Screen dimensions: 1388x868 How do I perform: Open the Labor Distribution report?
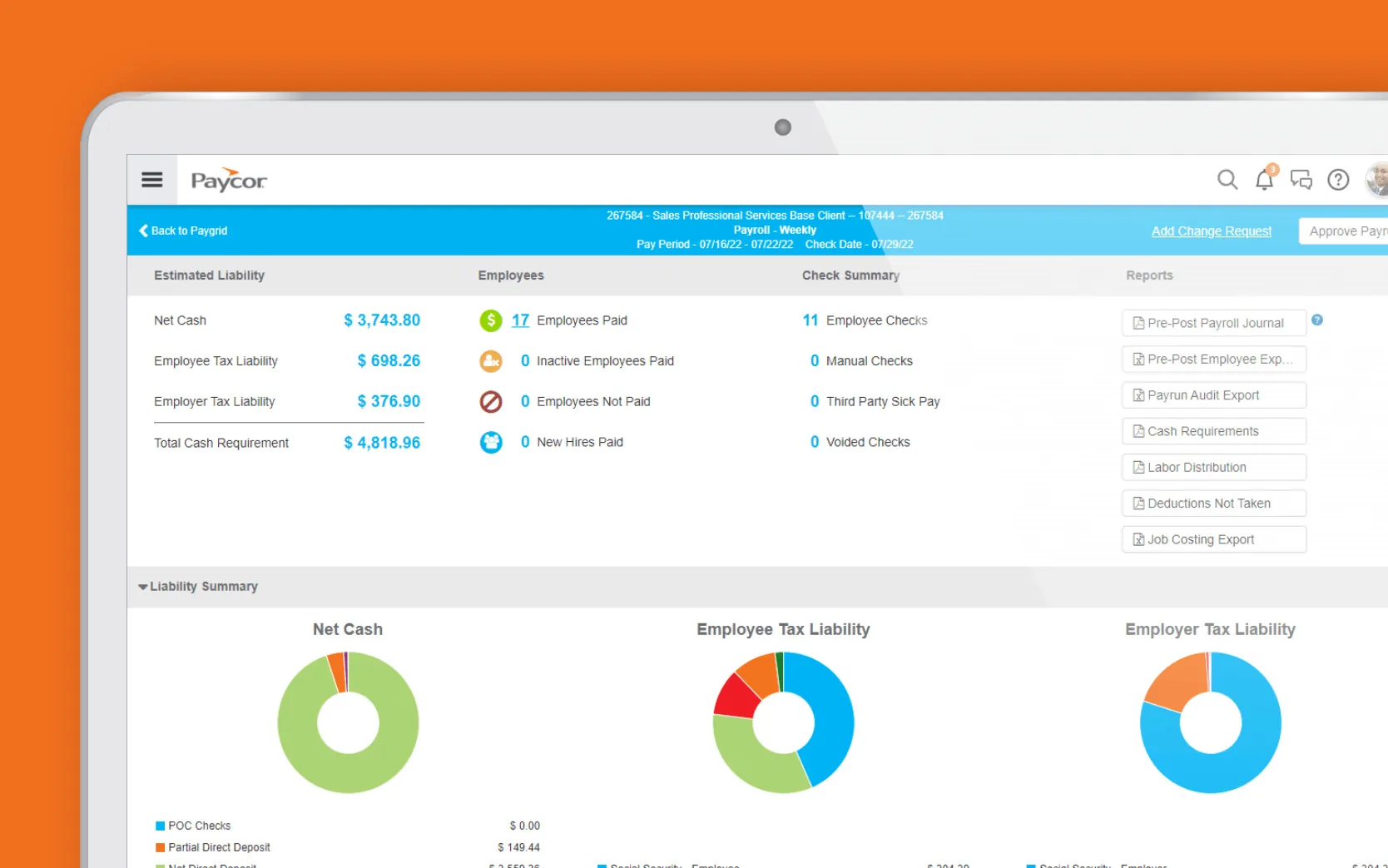[1214, 467]
